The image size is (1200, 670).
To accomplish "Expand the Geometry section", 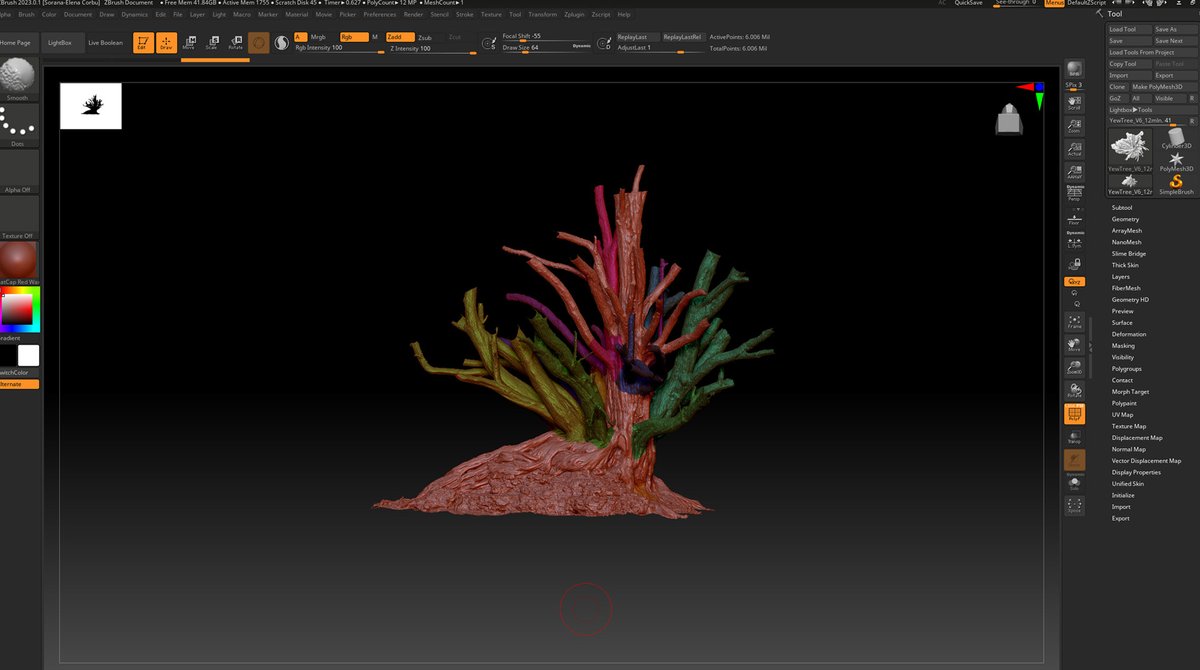I will click(x=1125, y=219).
